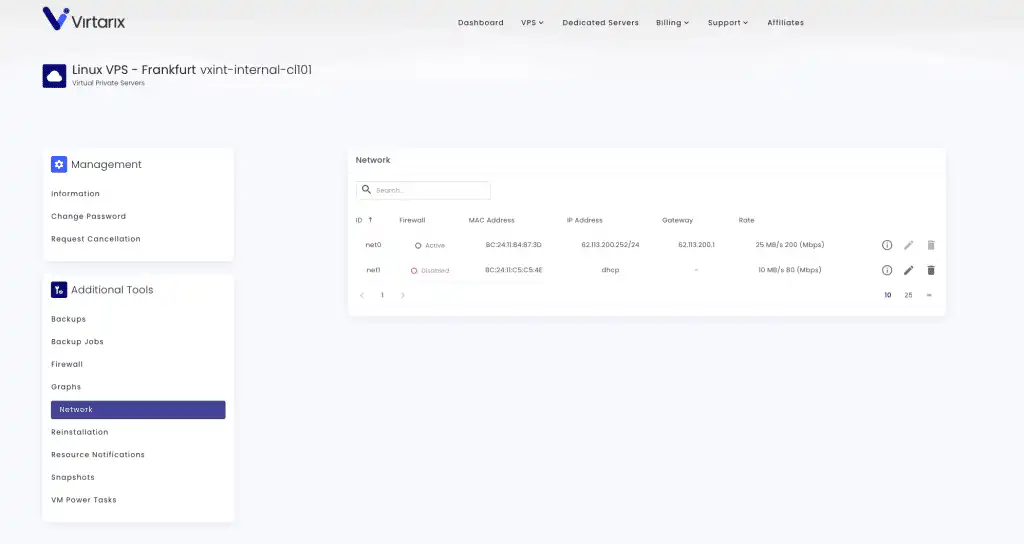Viewport: 1024px width, 544px height.
Task: Toggle the Active firewall status on net0
Action: 430,245
